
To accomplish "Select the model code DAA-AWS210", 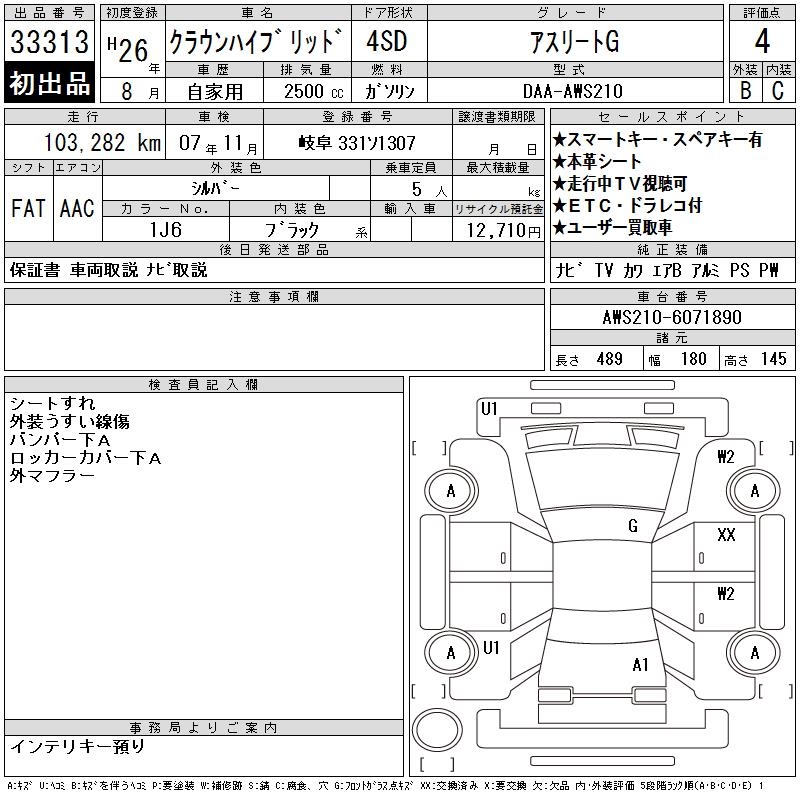I will 573,91.
